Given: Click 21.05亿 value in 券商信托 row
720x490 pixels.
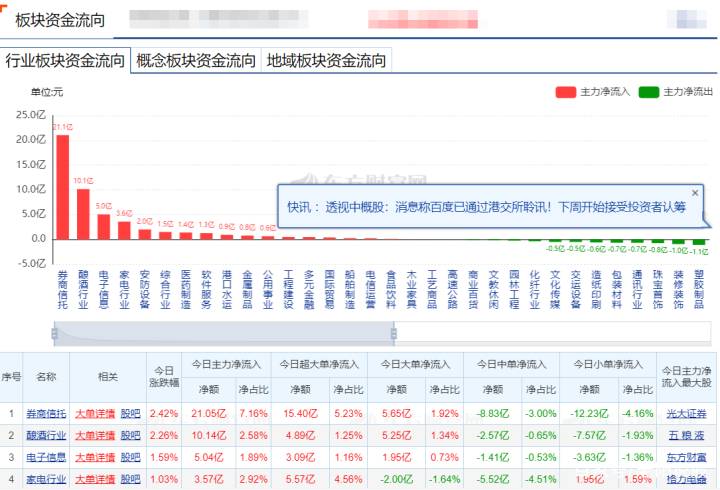Looking at the screenshot, I should point(209,413).
